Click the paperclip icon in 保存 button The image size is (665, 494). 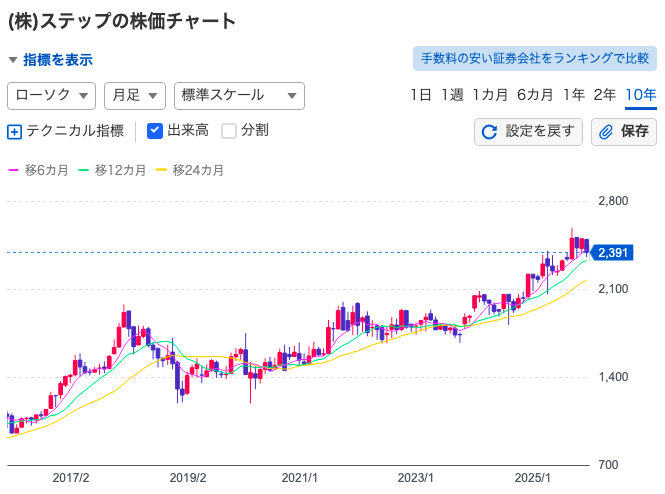point(606,132)
